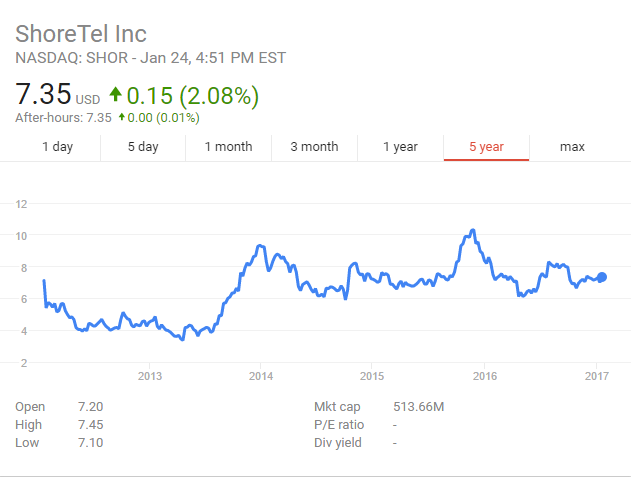Click the blue endpoint dot on the chart
The image size is (631, 477).
(x=601, y=276)
